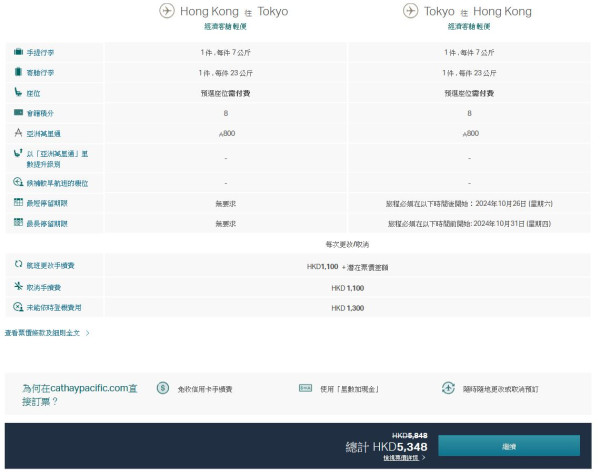Click the 座位 row label
Screen dimensions: 600x475
[x=33, y=93]
